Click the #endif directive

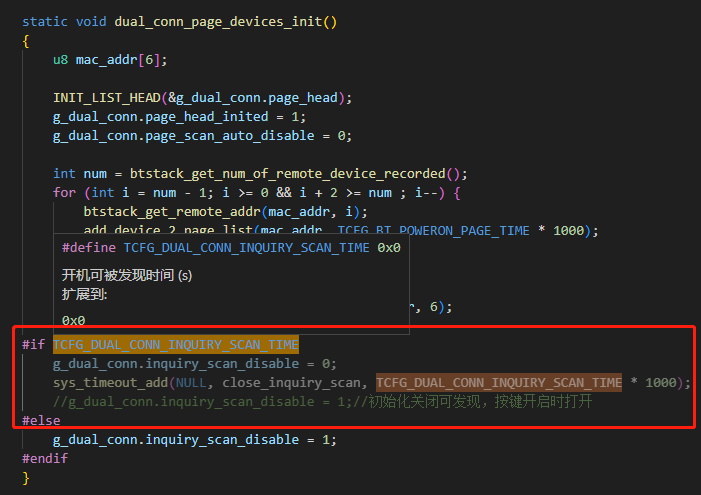click(45, 459)
